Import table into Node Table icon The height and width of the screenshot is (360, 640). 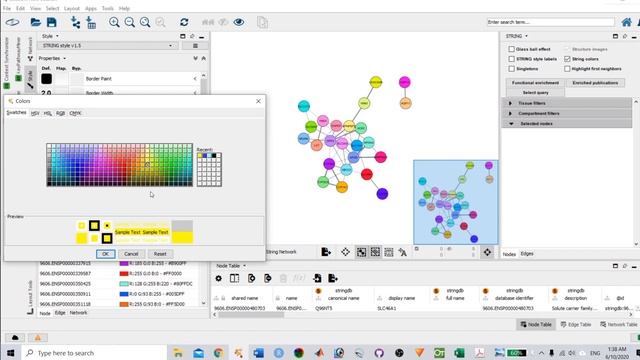317,278
